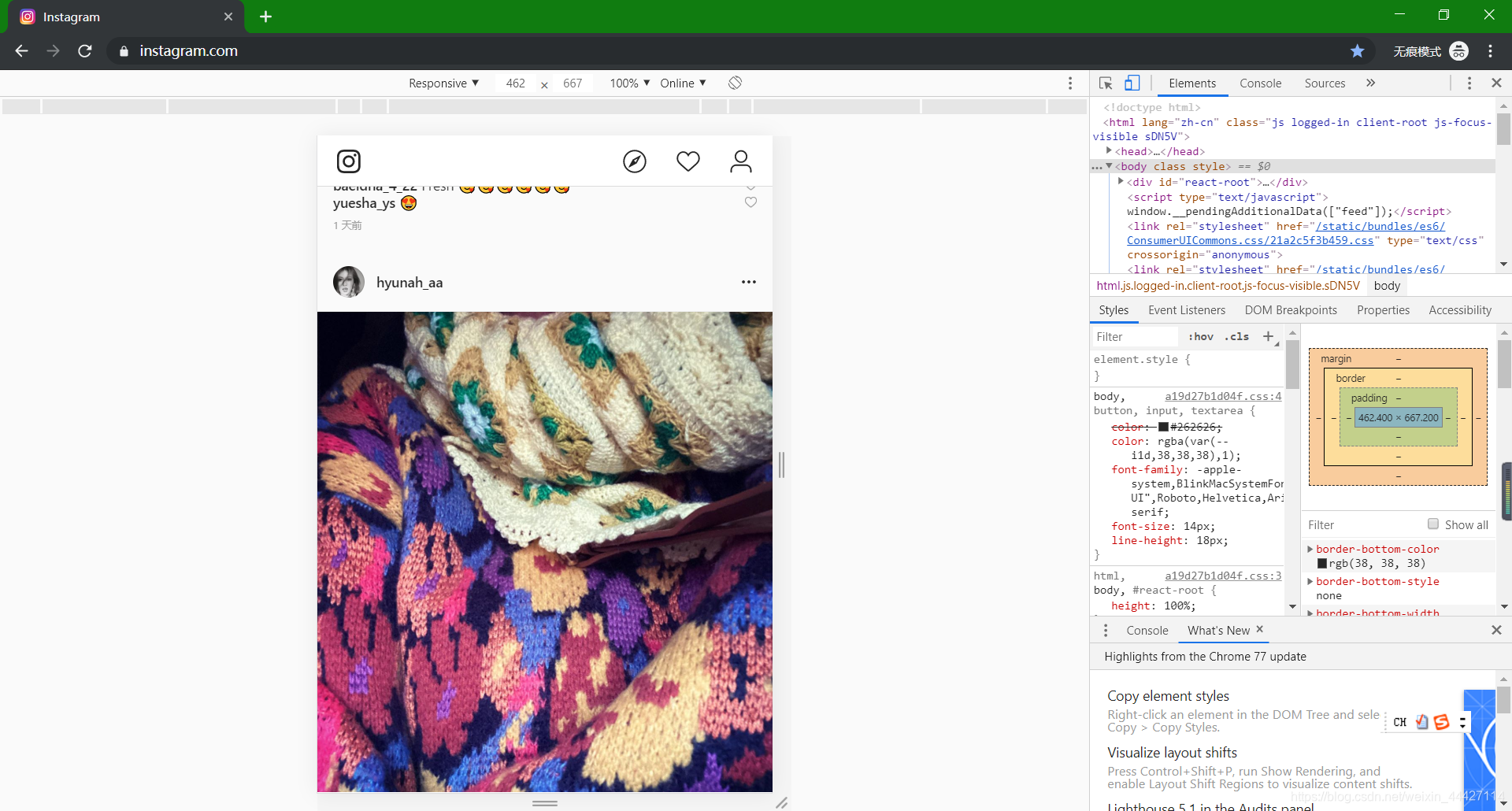Image resolution: width=1512 pixels, height=811 pixels.
Task: Click the rgb(38, 38, 38) color swatch
Action: 1322,564
